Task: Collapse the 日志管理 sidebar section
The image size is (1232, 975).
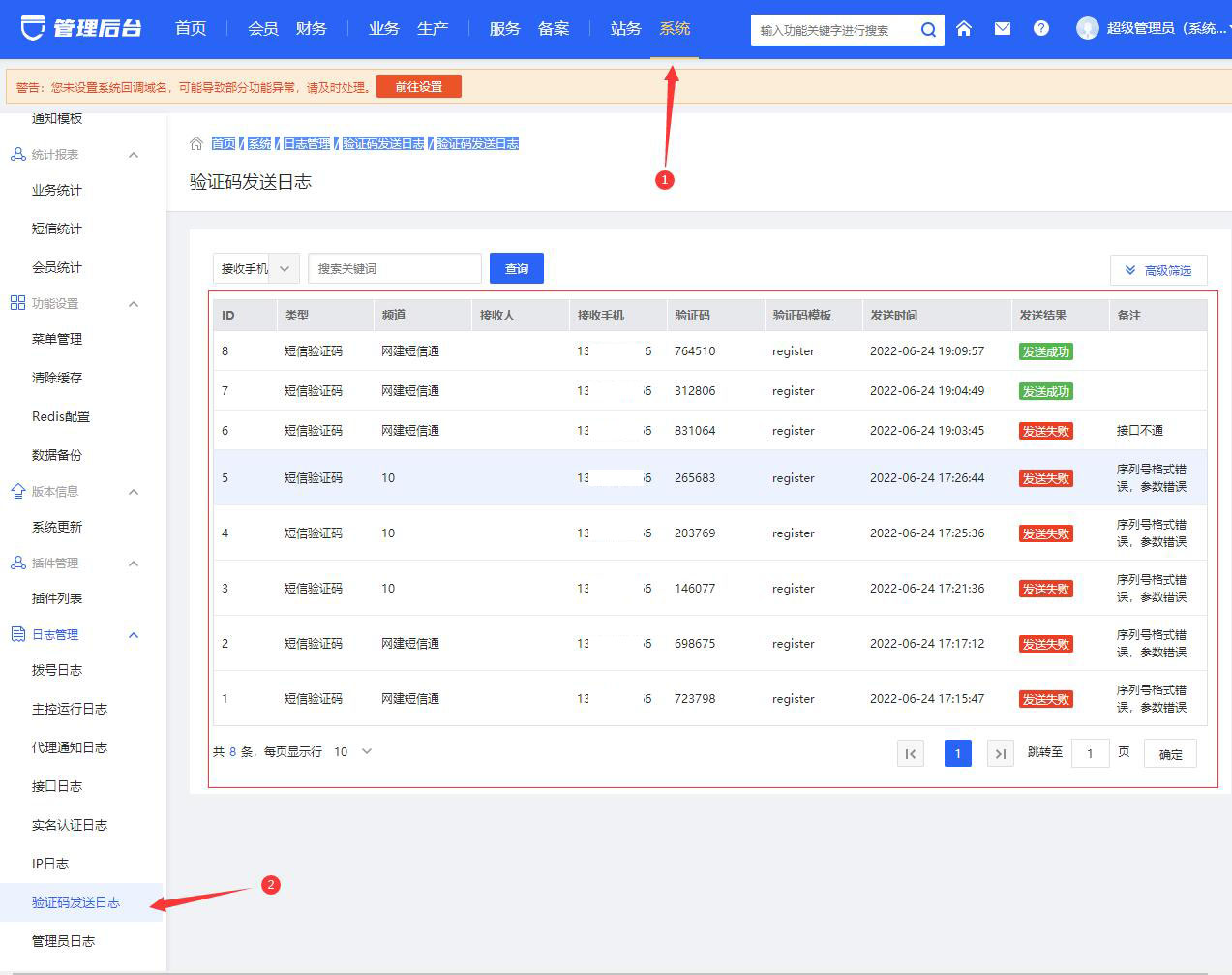Action: click(134, 635)
